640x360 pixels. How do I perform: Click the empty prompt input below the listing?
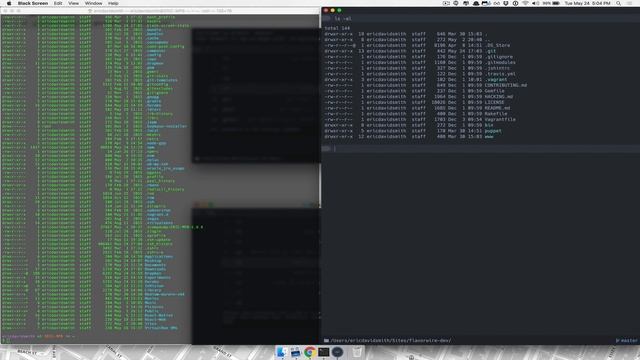[480, 149]
